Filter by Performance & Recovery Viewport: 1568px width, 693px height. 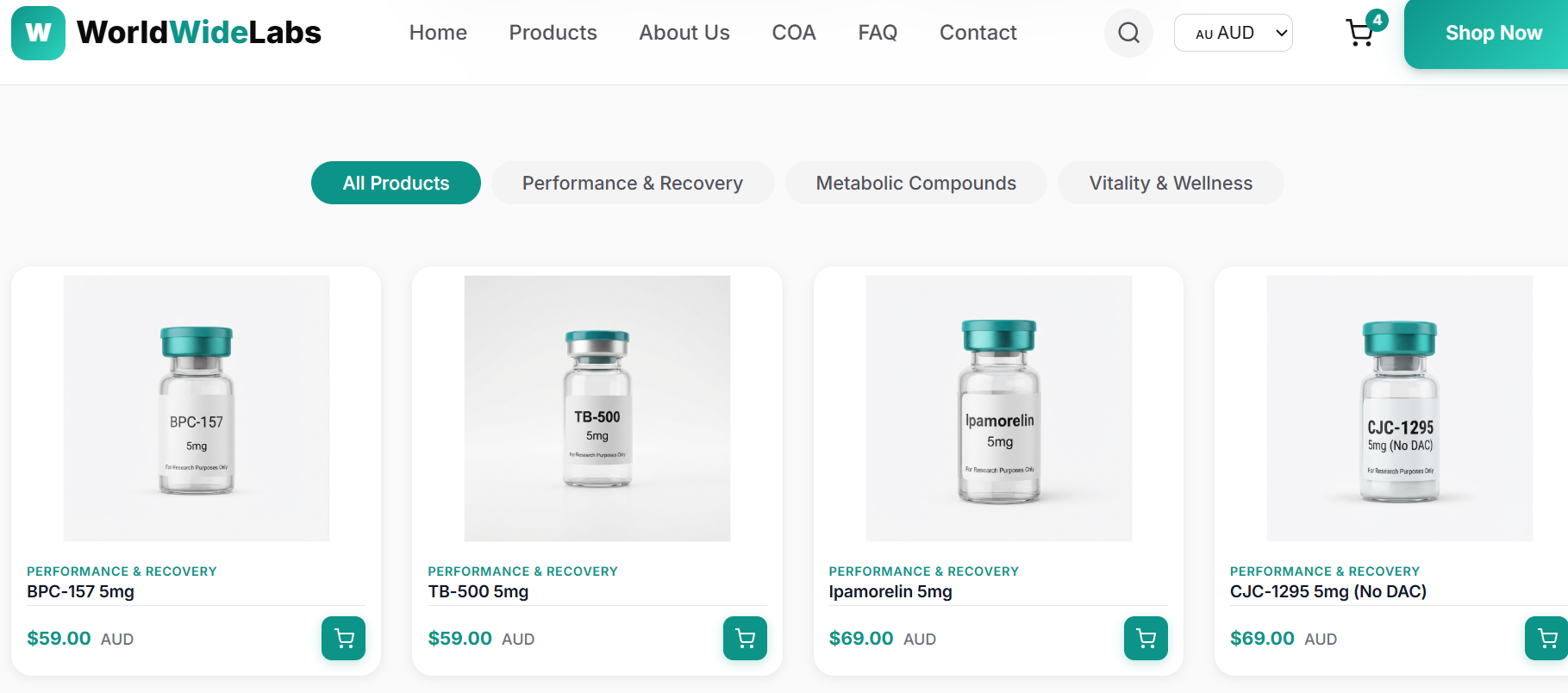(633, 183)
